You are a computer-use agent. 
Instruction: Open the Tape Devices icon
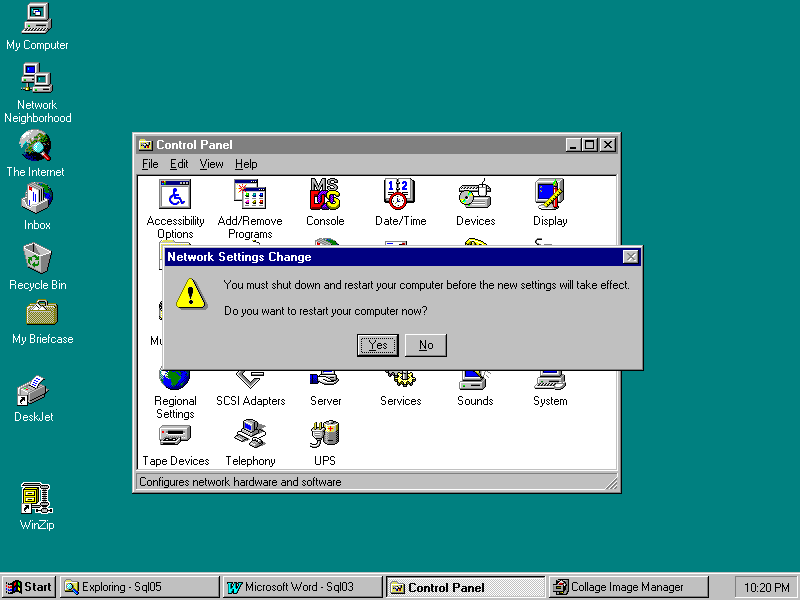[x=175, y=435]
